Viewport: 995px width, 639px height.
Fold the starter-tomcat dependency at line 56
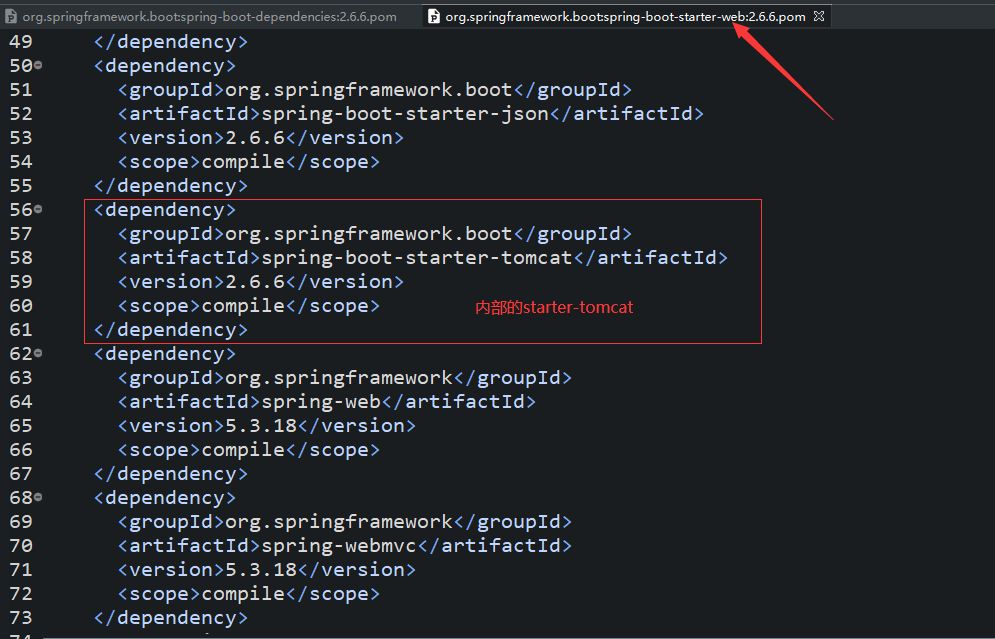39,209
